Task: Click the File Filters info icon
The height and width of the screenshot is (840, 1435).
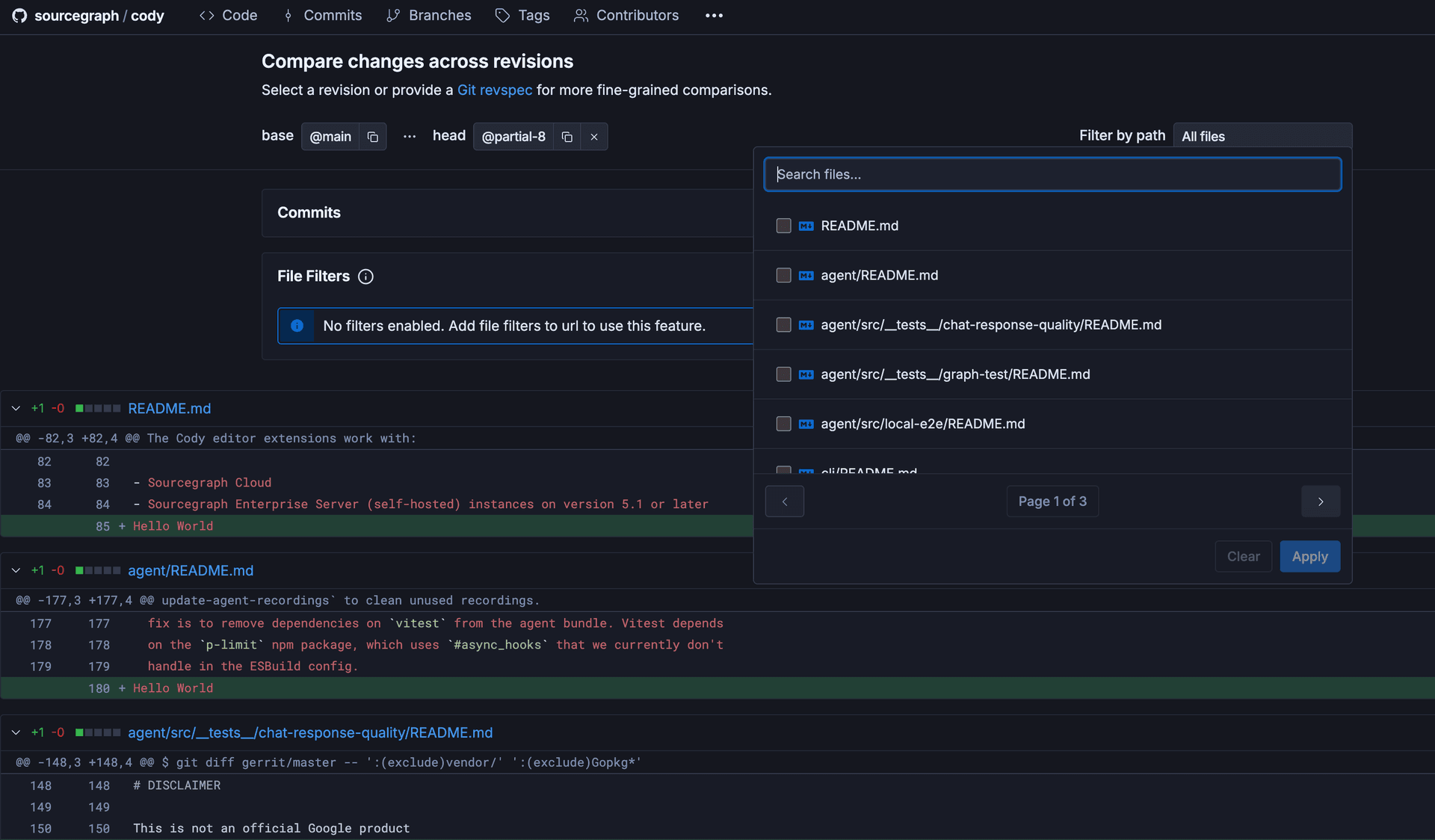Action: click(x=365, y=277)
